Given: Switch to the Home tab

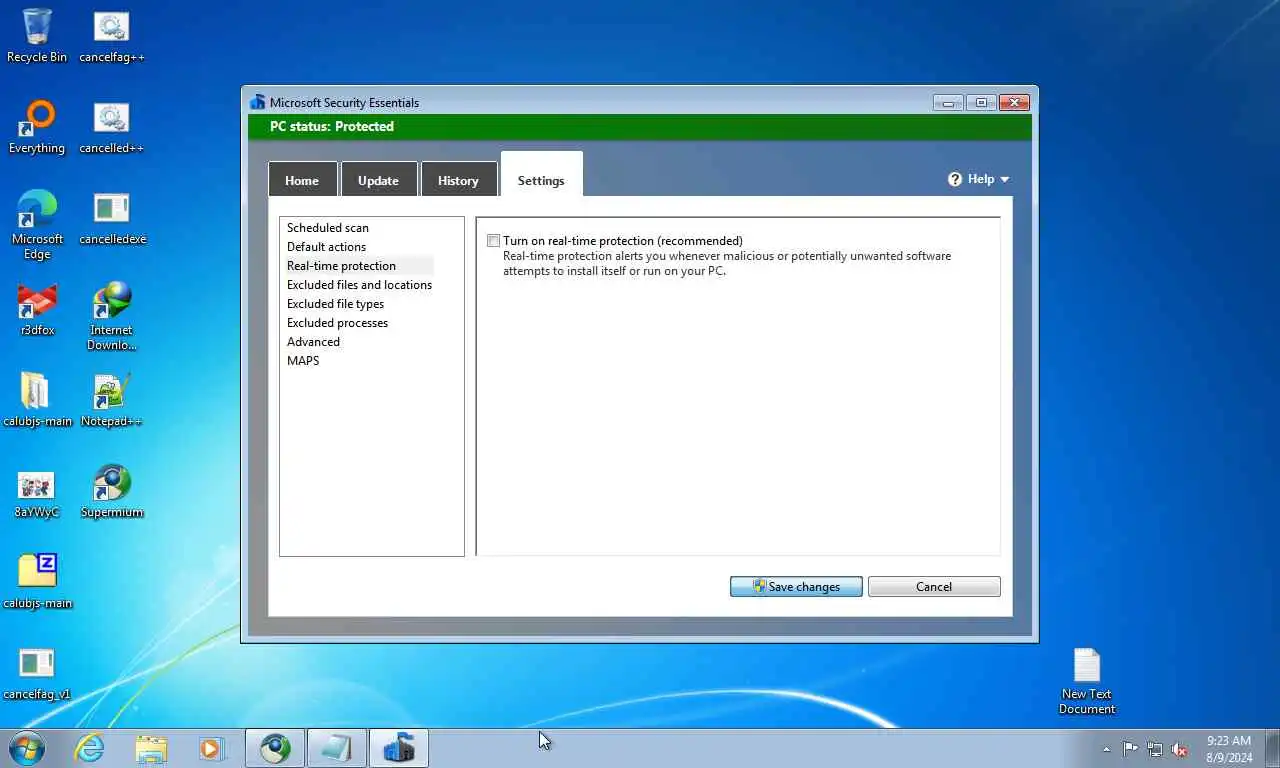Looking at the screenshot, I should click(302, 180).
